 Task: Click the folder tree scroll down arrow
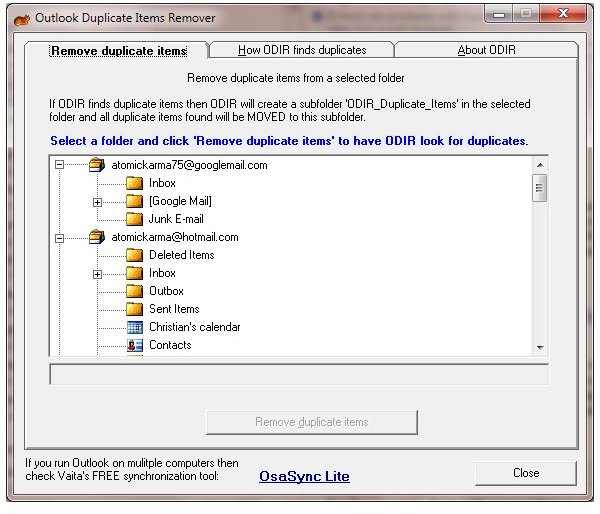540,348
